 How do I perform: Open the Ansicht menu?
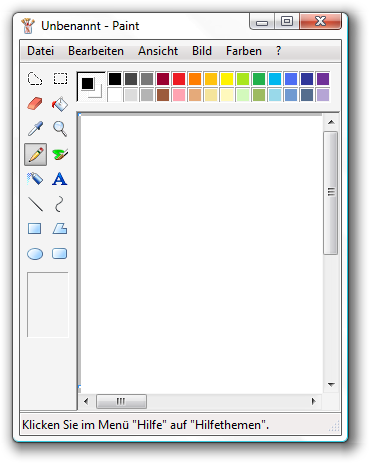pos(158,51)
